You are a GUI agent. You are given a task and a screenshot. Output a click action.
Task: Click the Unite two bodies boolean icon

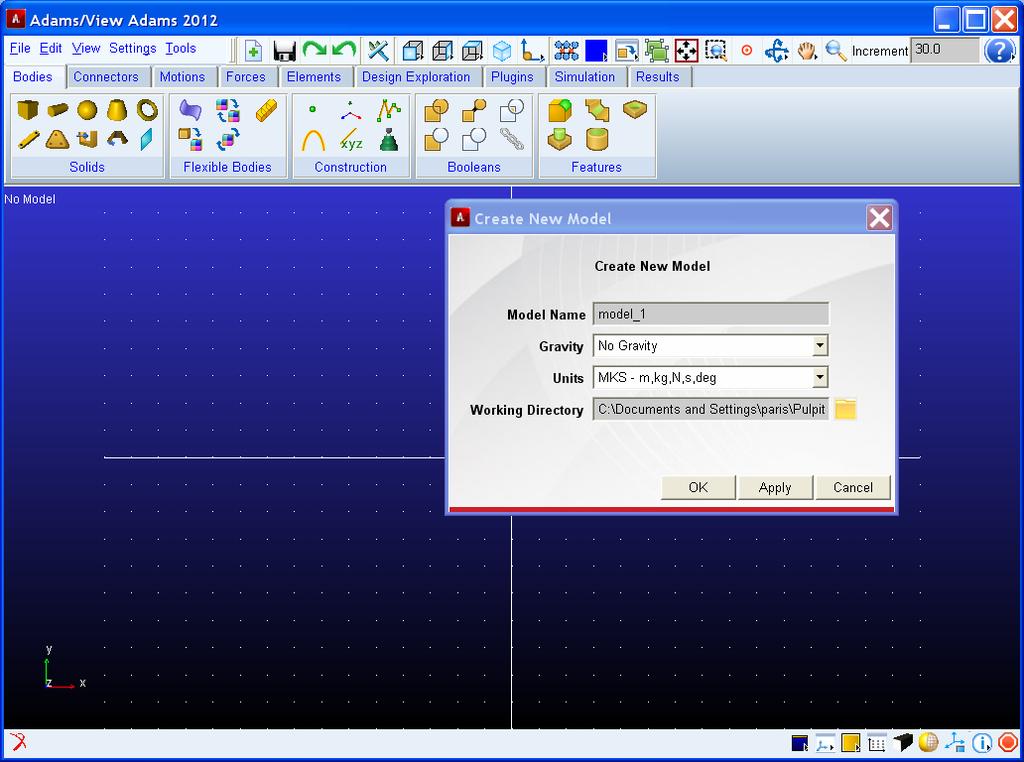pos(436,110)
